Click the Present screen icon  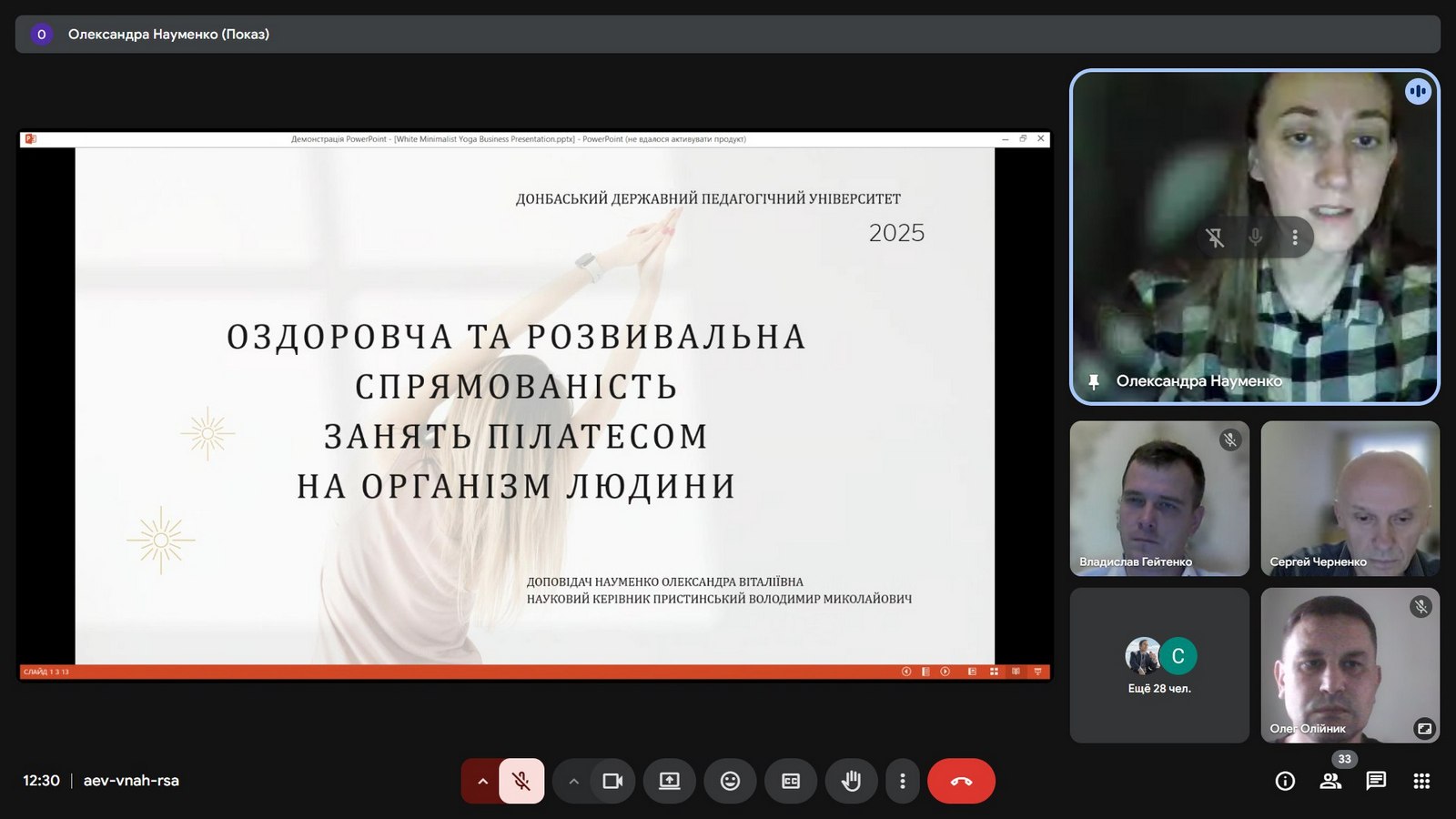coord(670,781)
